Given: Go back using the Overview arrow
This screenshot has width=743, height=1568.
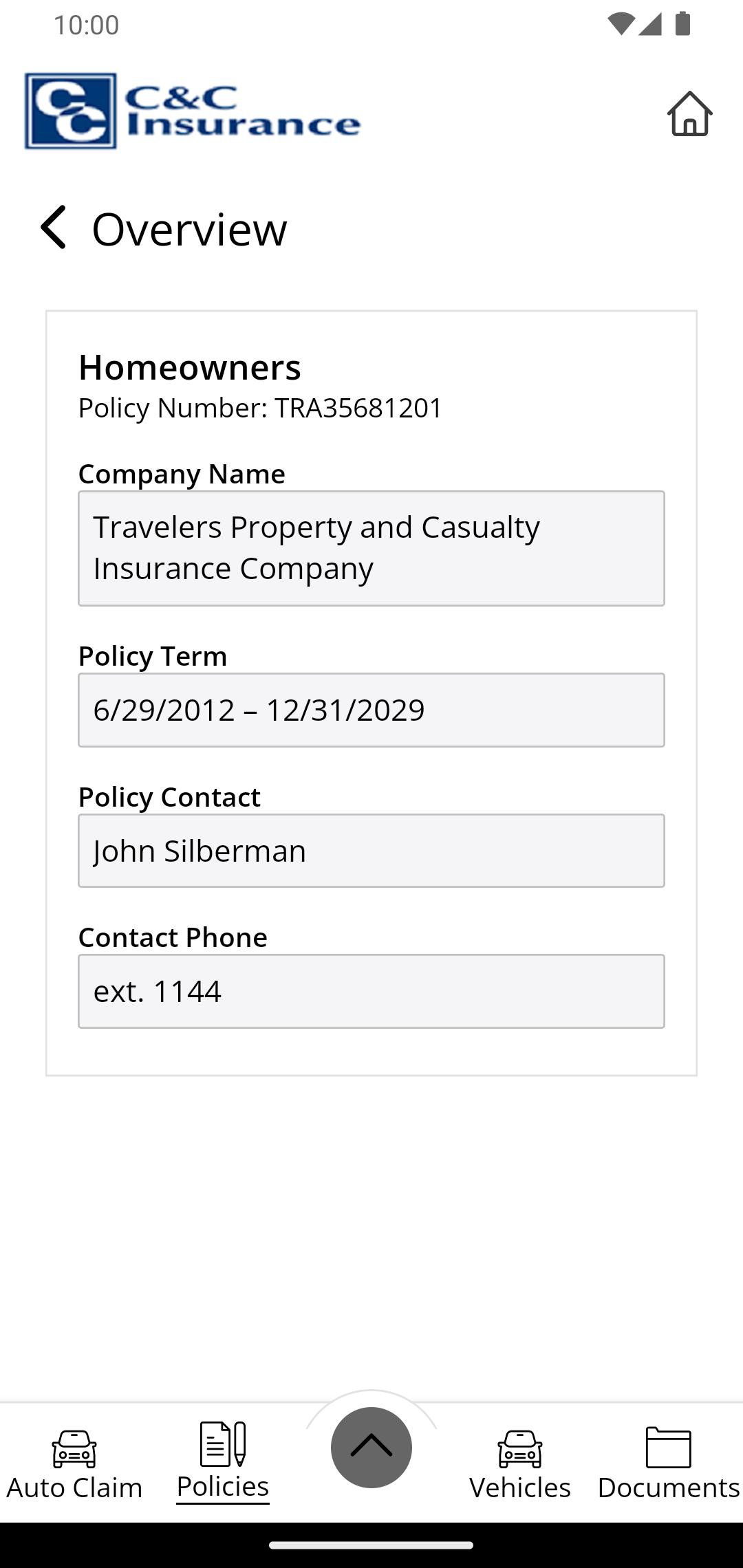Looking at the screenshot, I should pos(53,227).
